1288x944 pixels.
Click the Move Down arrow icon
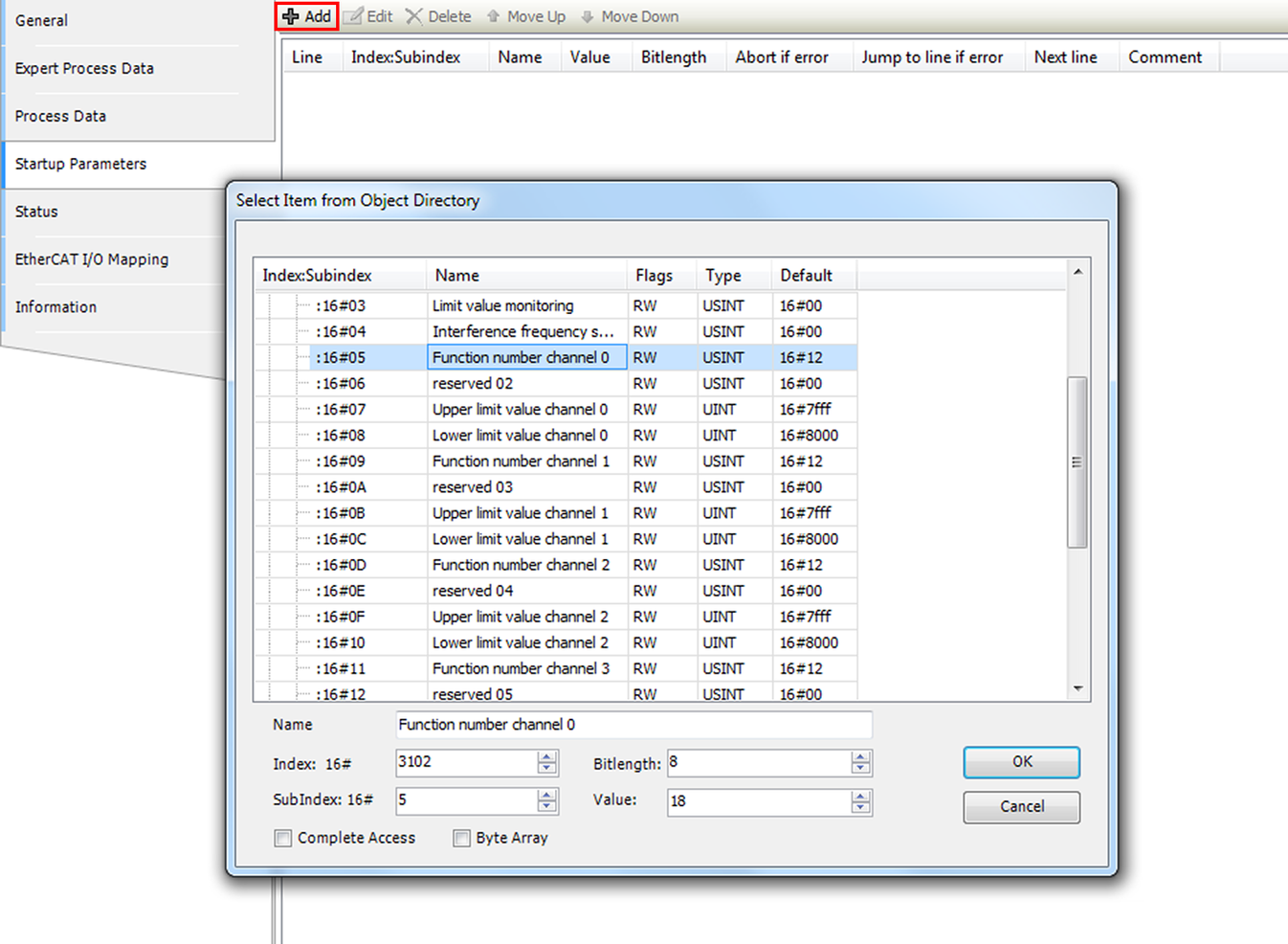pos(588,16)
